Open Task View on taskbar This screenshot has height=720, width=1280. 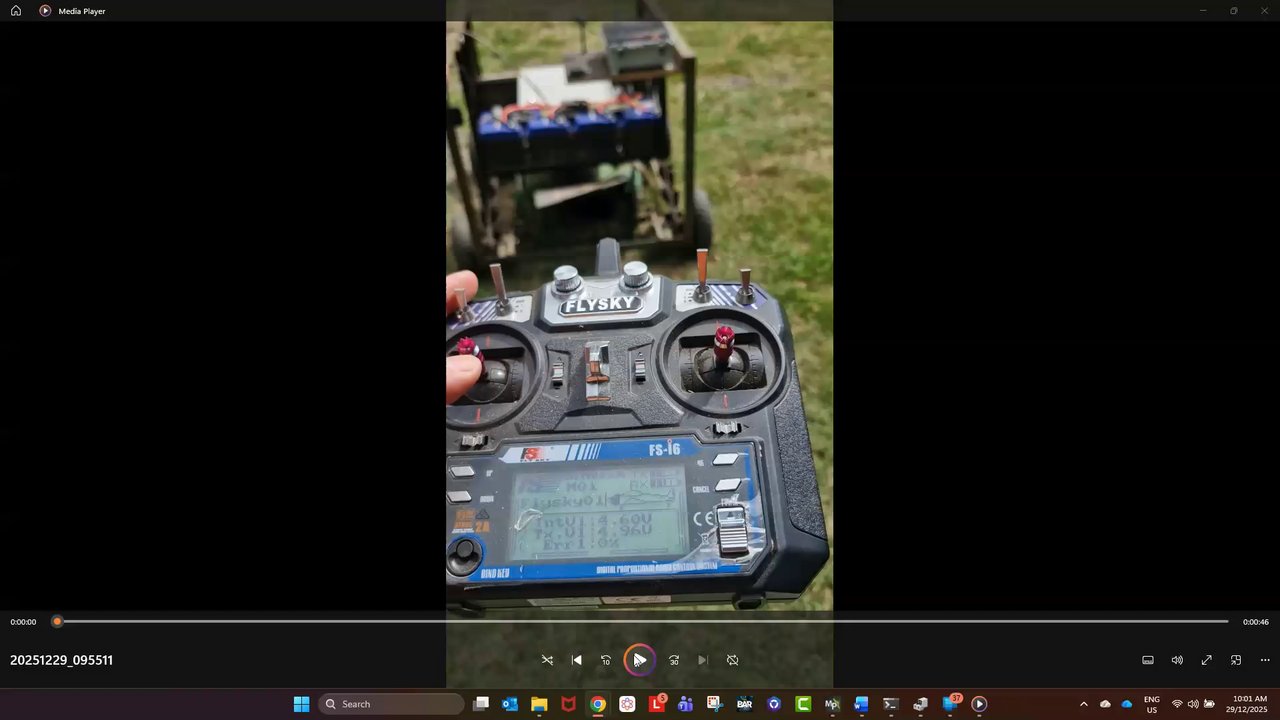click(481, 704)
